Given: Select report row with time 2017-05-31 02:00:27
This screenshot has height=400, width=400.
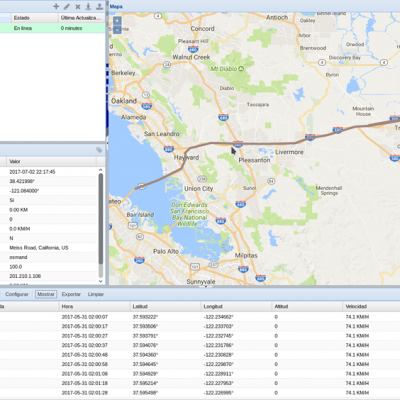Looking at the screenshot, I should pyautogui.click(x=200, y=336).
